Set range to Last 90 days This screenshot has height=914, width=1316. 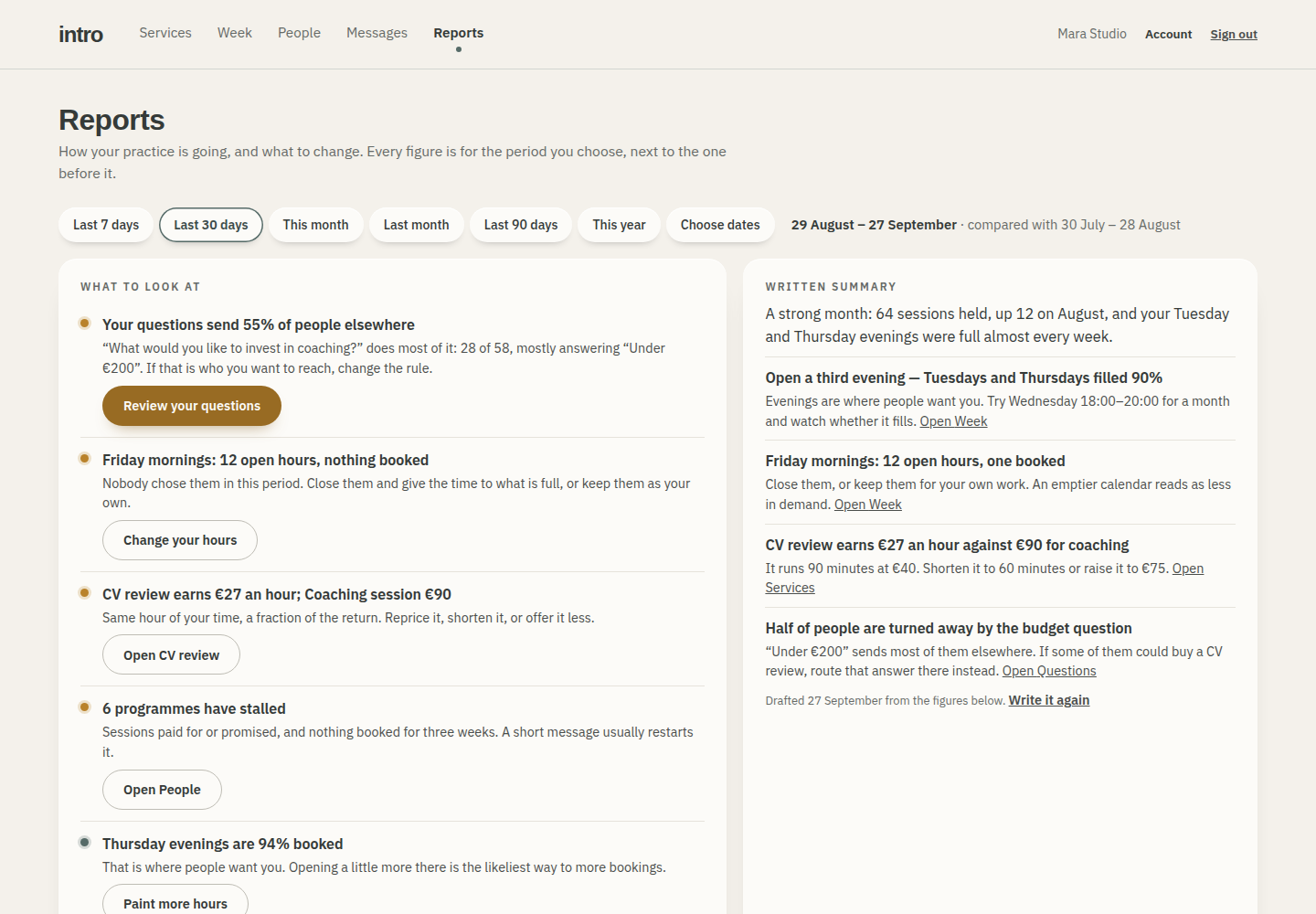coord(521,225)
